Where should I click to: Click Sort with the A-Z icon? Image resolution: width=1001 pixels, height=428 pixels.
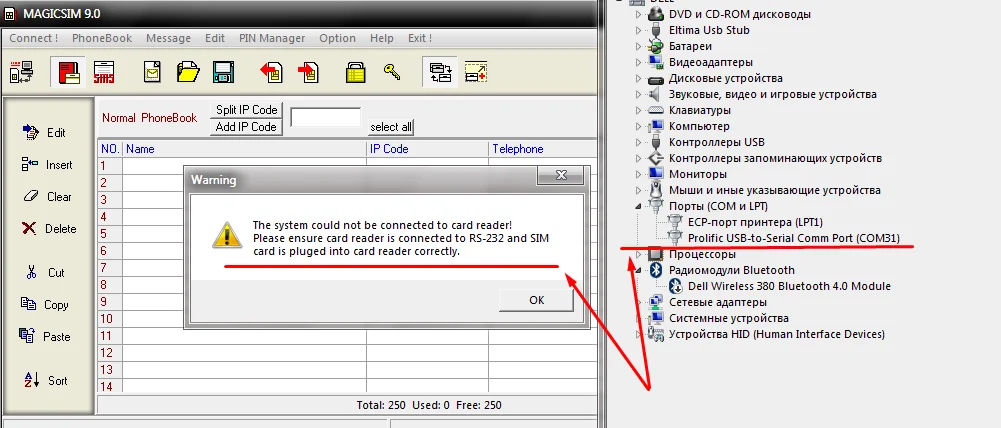pyautogui.click(x=45, y=381)
